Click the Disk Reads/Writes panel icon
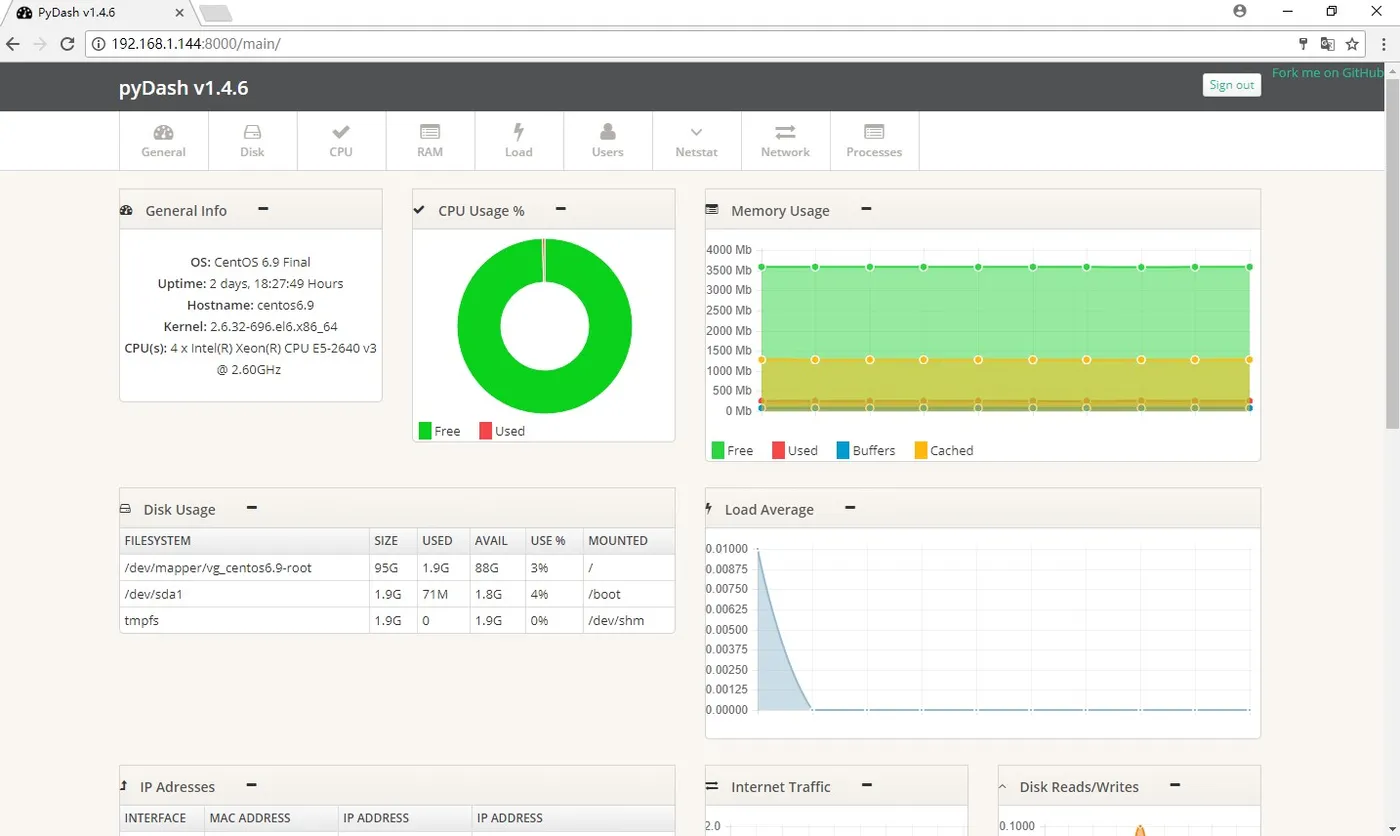The image size is (1400, 836). [x=1003, y=787]
